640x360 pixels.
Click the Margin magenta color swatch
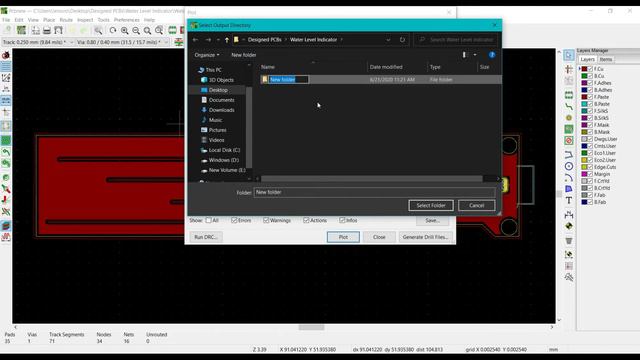tap(584, 174)
